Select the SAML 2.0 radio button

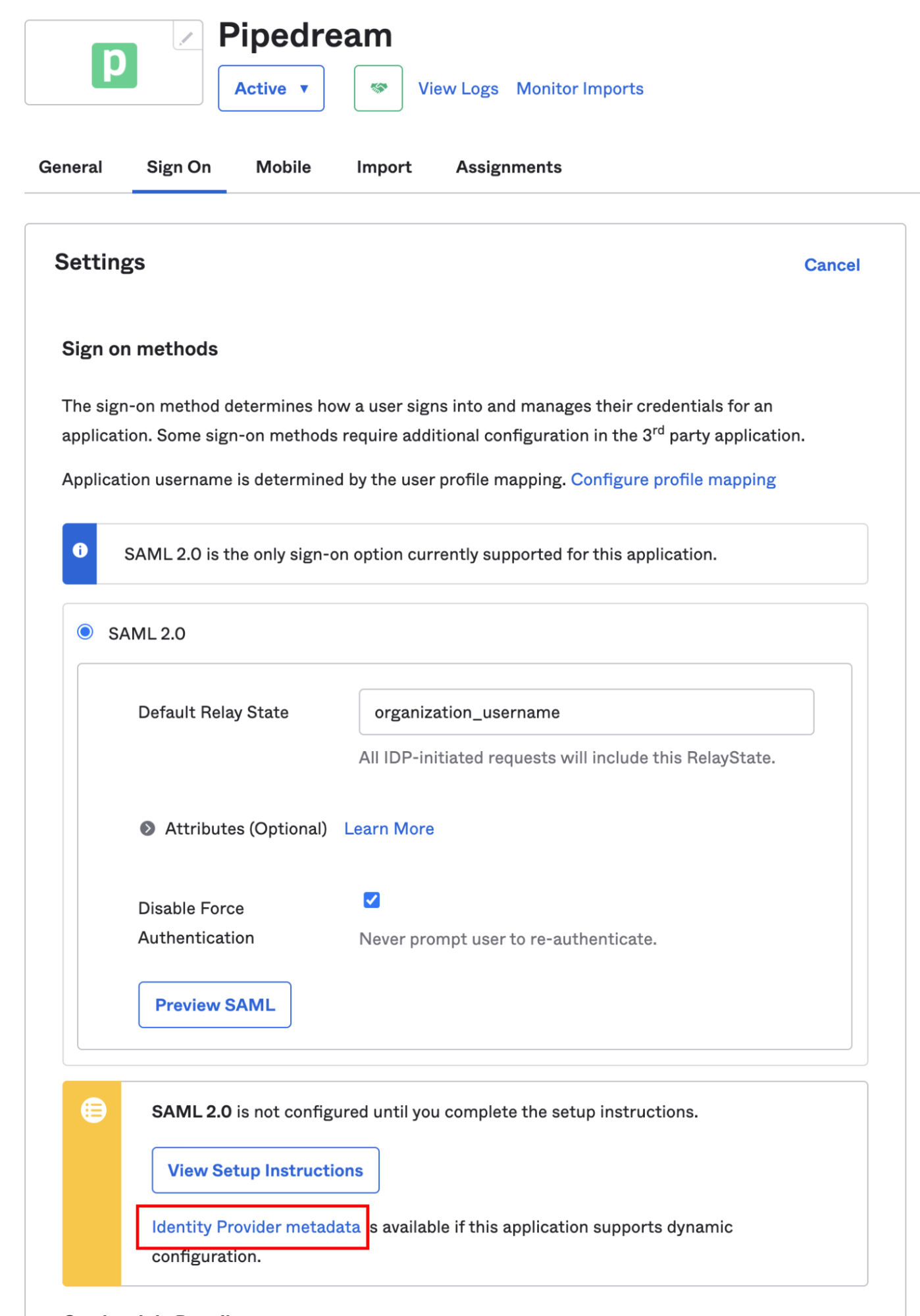[86, 632]
